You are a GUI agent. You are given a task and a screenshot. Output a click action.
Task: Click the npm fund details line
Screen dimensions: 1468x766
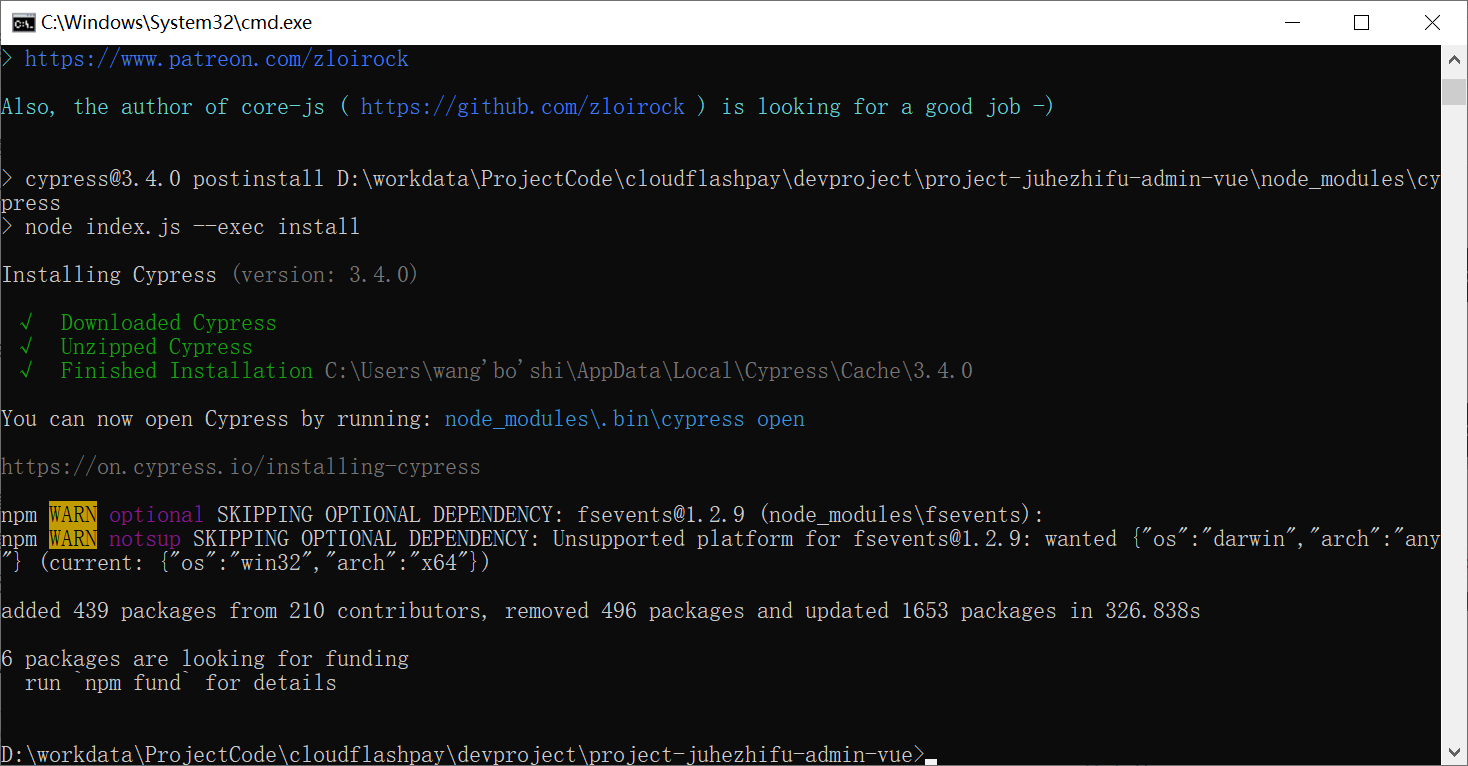tap(180, 682)
